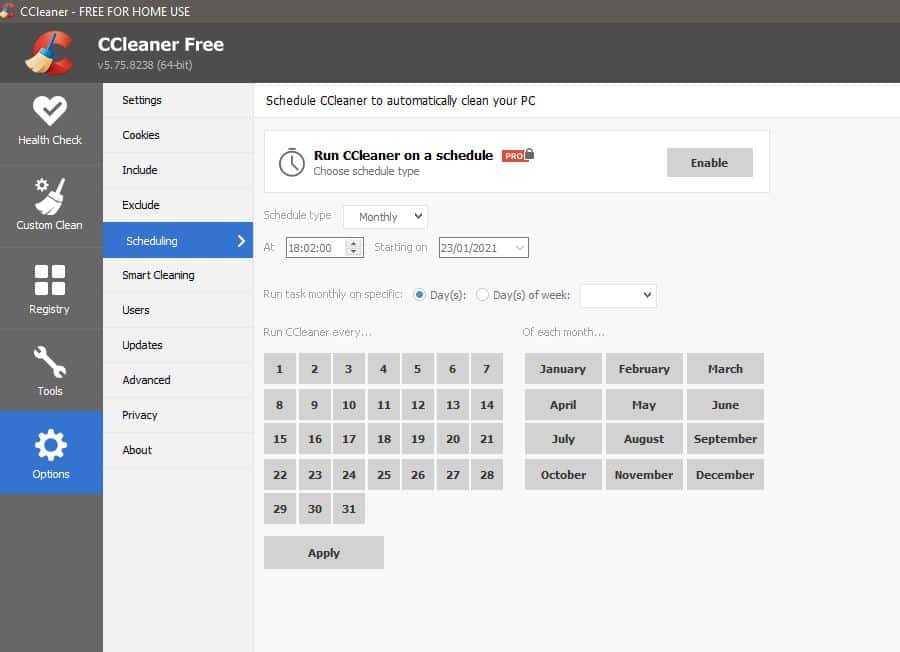Toggle the November month button
The width and height of the screenshot is (900, 652).
[x=644, y=475]
